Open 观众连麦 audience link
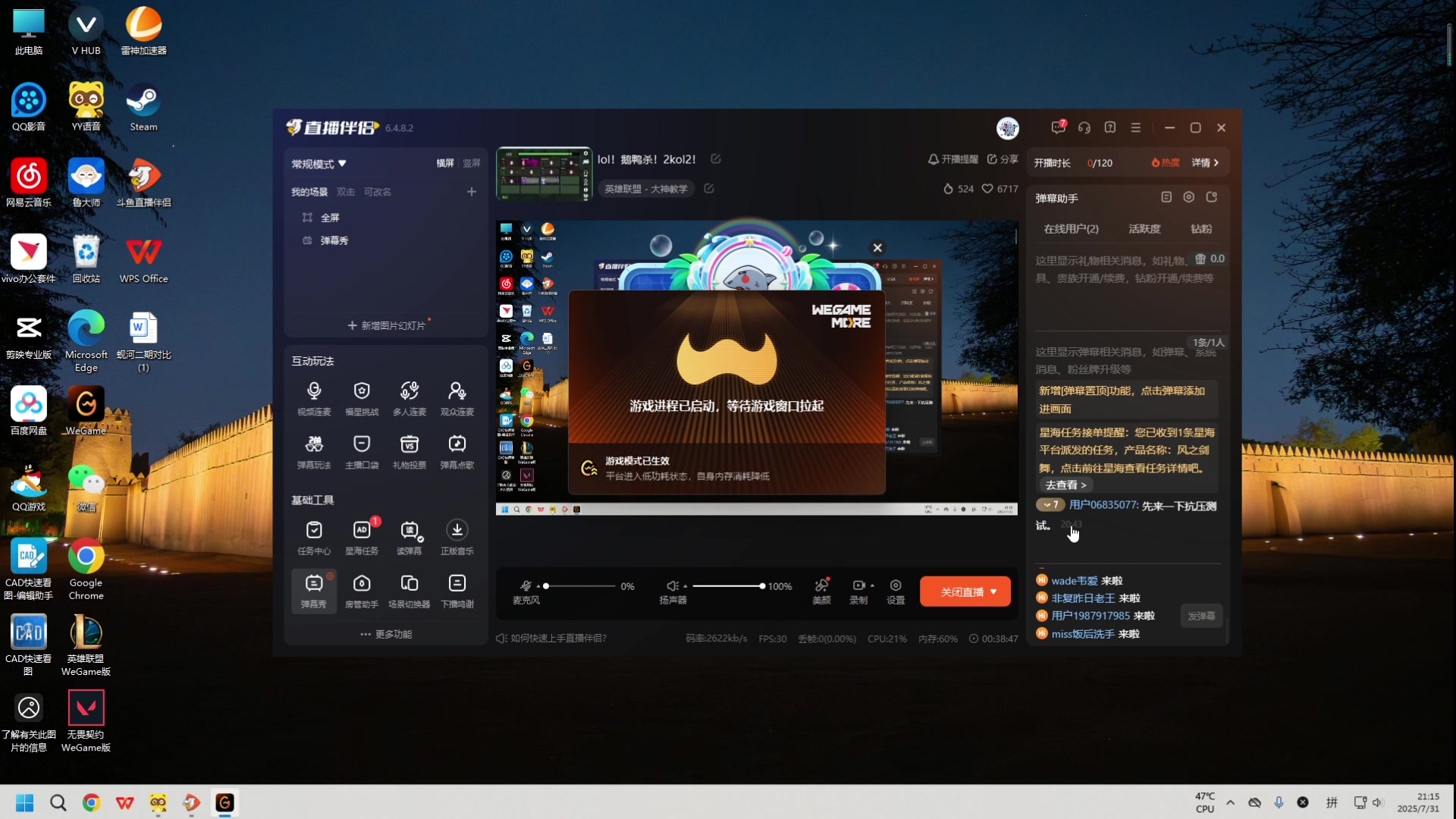Viewport: 1456px width, 819px height. coord(457,399)
